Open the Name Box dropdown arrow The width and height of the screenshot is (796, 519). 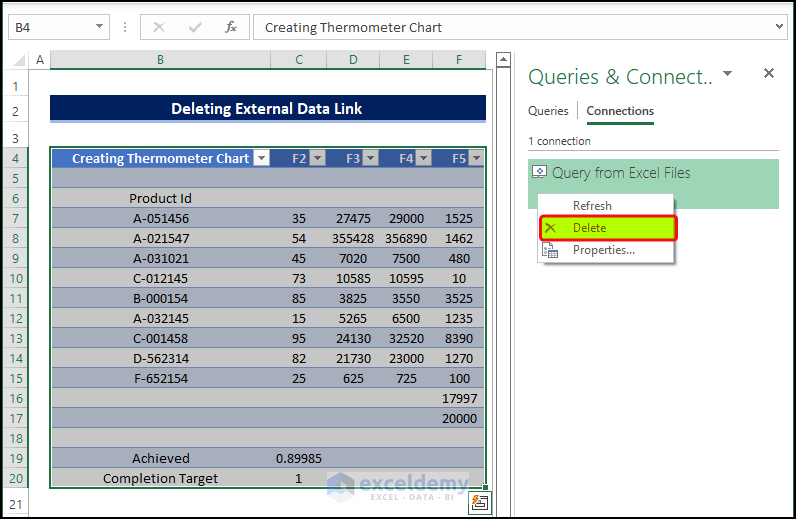(99, 27)
